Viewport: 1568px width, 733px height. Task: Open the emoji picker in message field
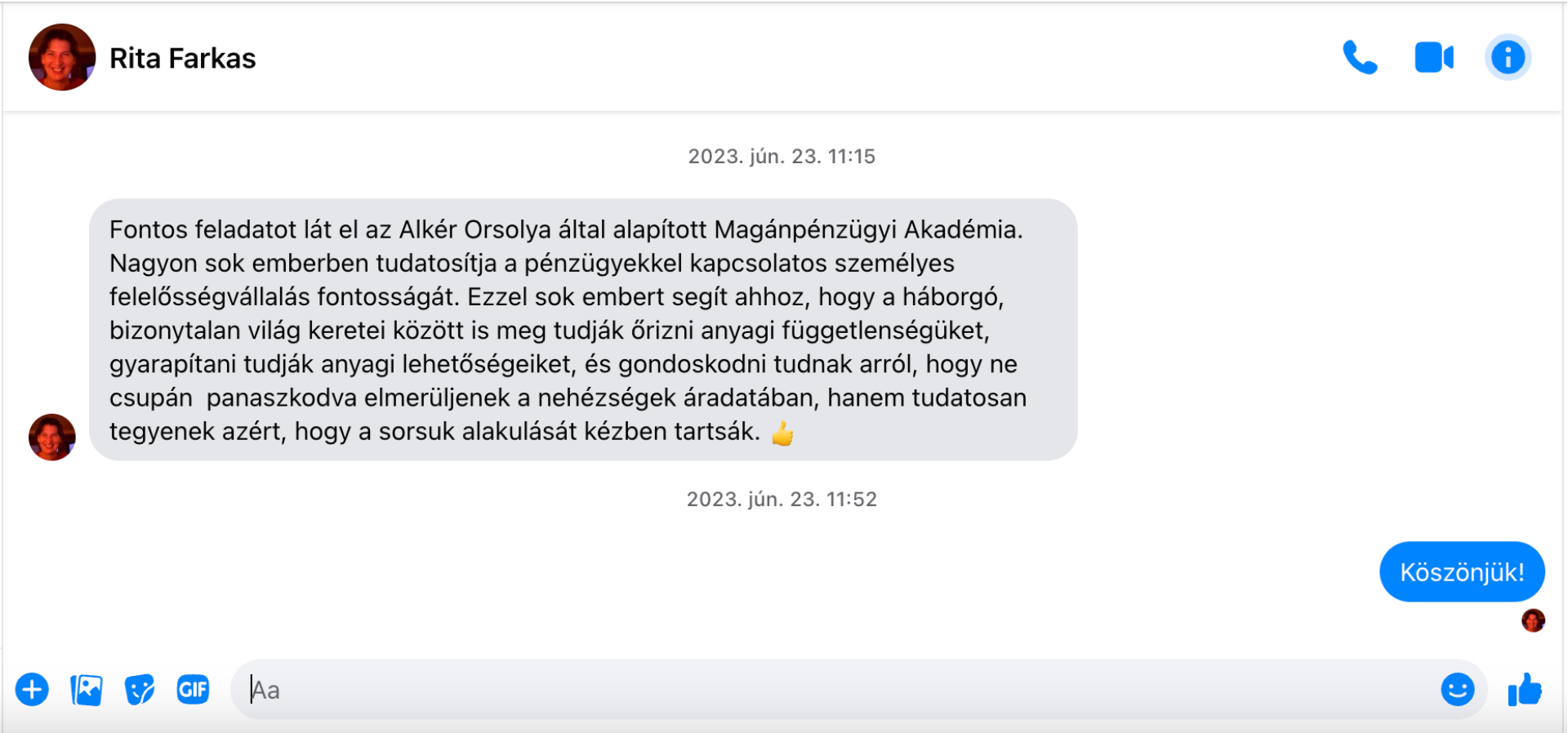tap(1457, 690)
